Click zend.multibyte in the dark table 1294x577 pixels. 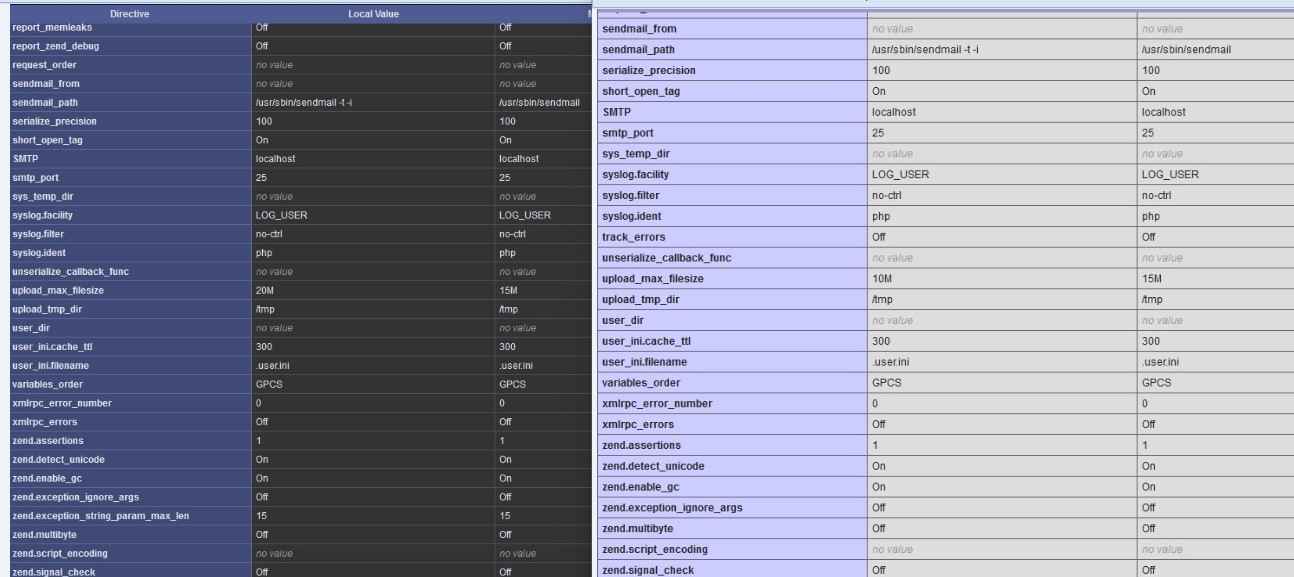click(x=43, y=534)
